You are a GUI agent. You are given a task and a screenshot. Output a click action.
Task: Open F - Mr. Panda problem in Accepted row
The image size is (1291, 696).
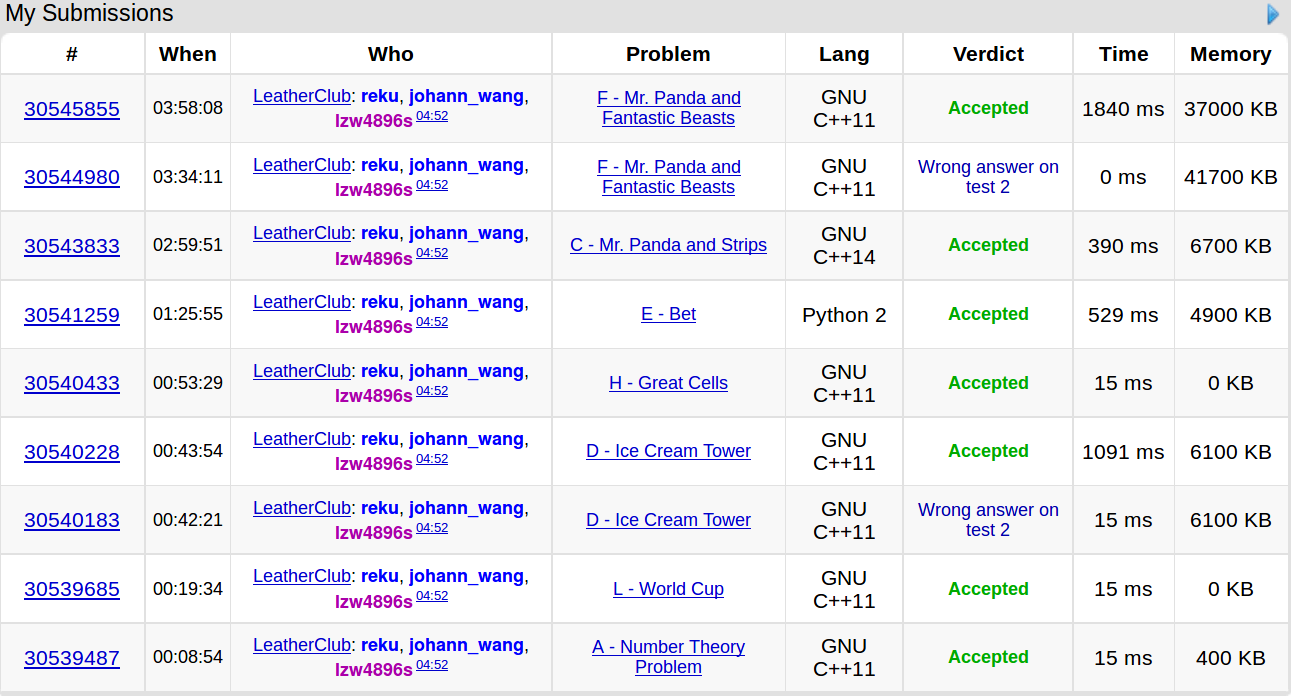pyautogui.click(x=668, y=108)
